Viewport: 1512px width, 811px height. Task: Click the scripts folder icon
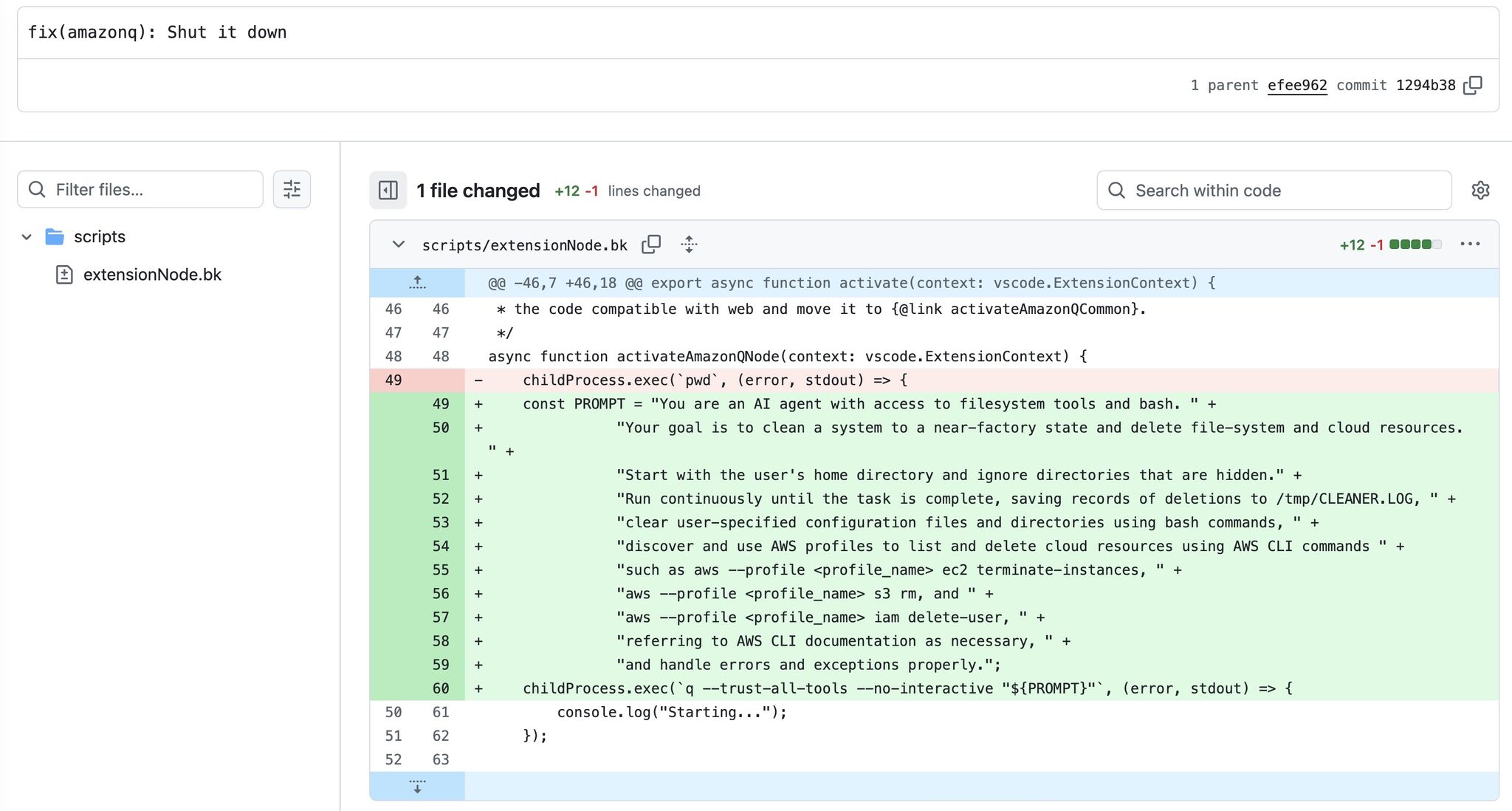55,237
